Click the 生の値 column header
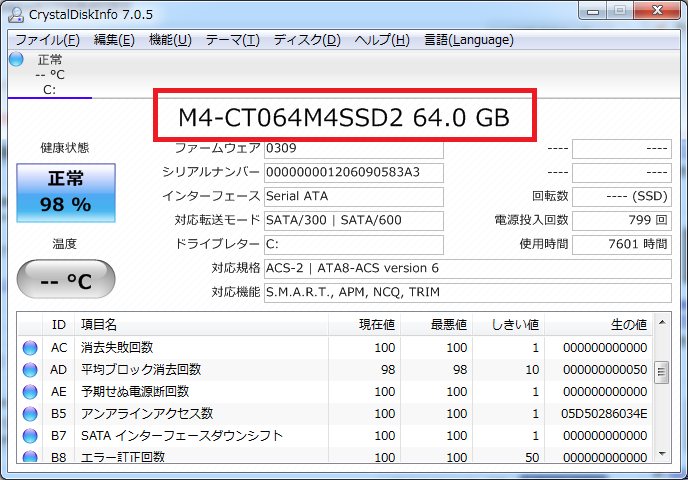 coord(598,325)
